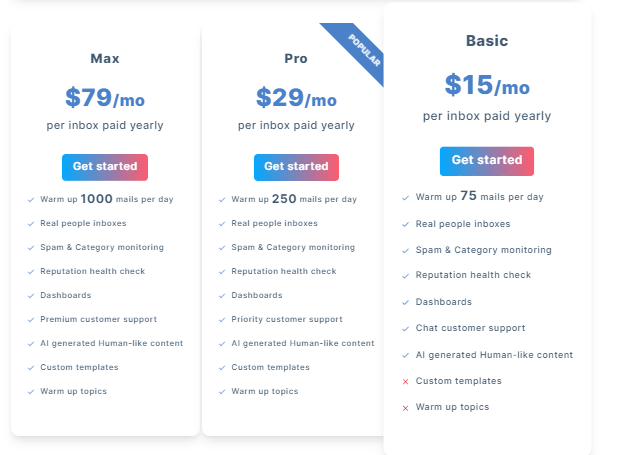Click Get started under Max plan

pos(105,167)
